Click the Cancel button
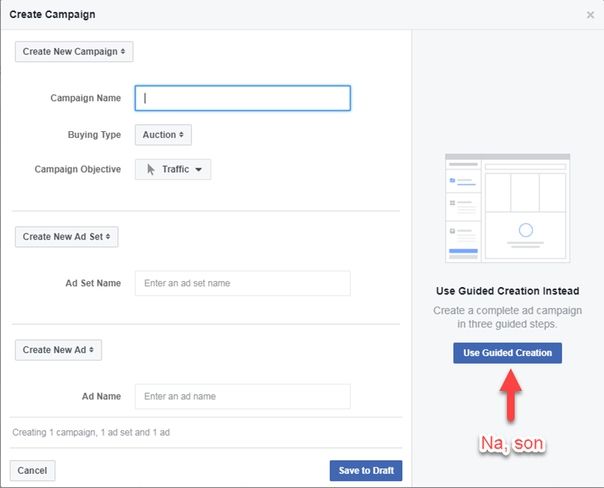 click(x=32, y=470)
